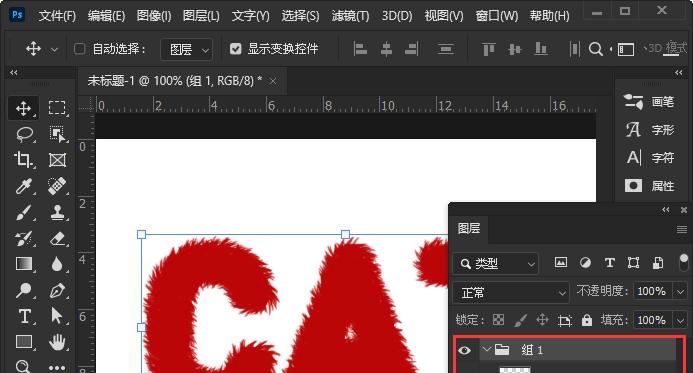Screen dimensions: 693x373
Task: Open the 图像(I) menu
Action: [154, 16]
